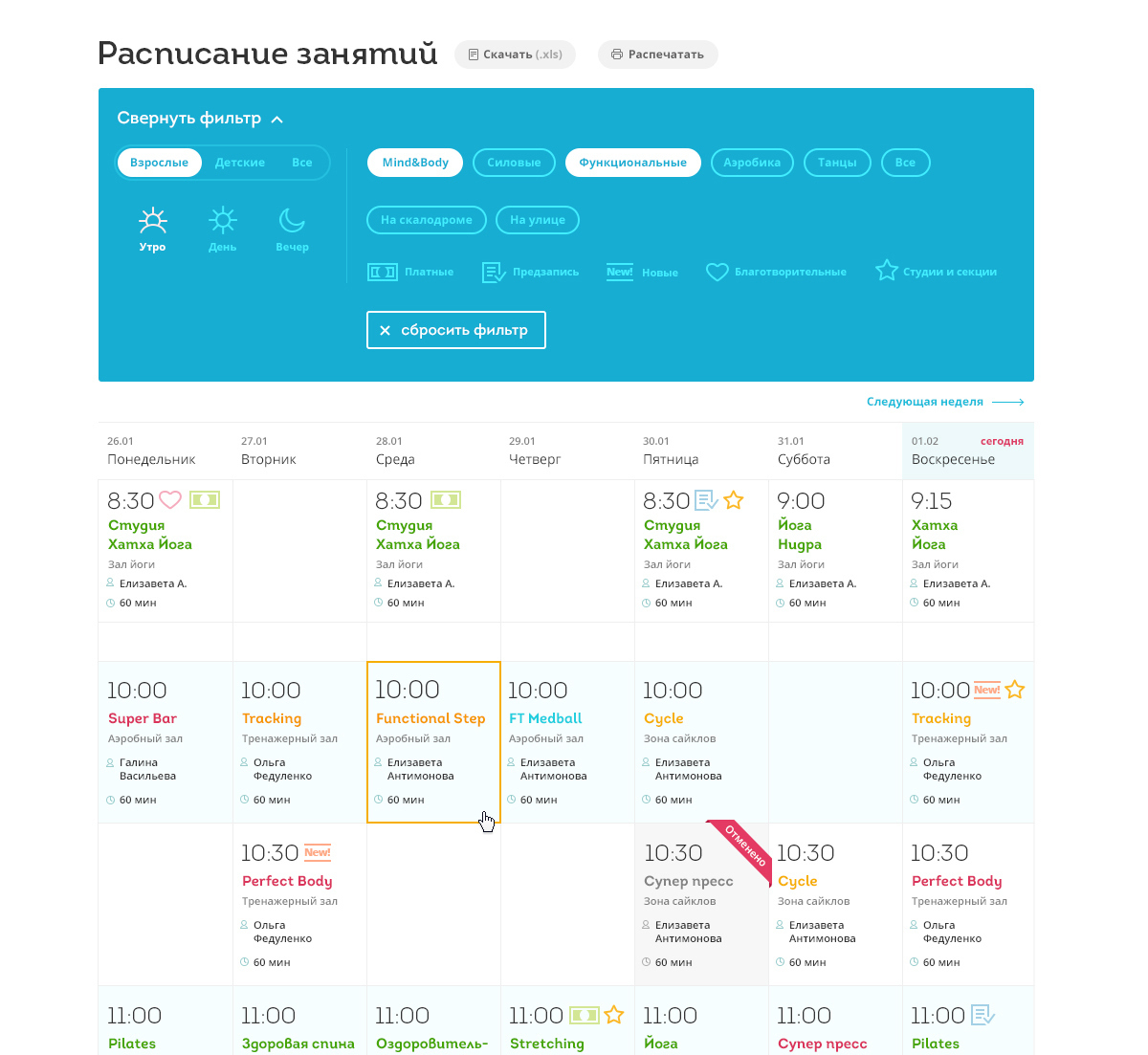Toggle the Mind&Body category filter
1148x1055 pixels.
point(415,163)
